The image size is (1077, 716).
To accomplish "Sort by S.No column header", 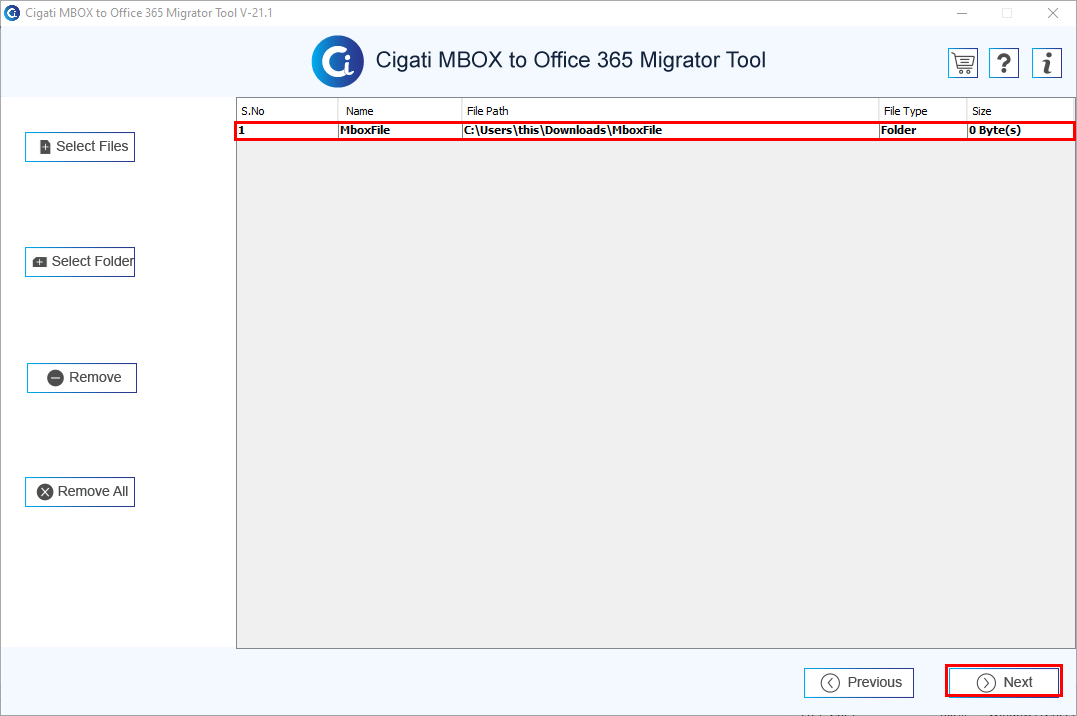I will point(287,111).
